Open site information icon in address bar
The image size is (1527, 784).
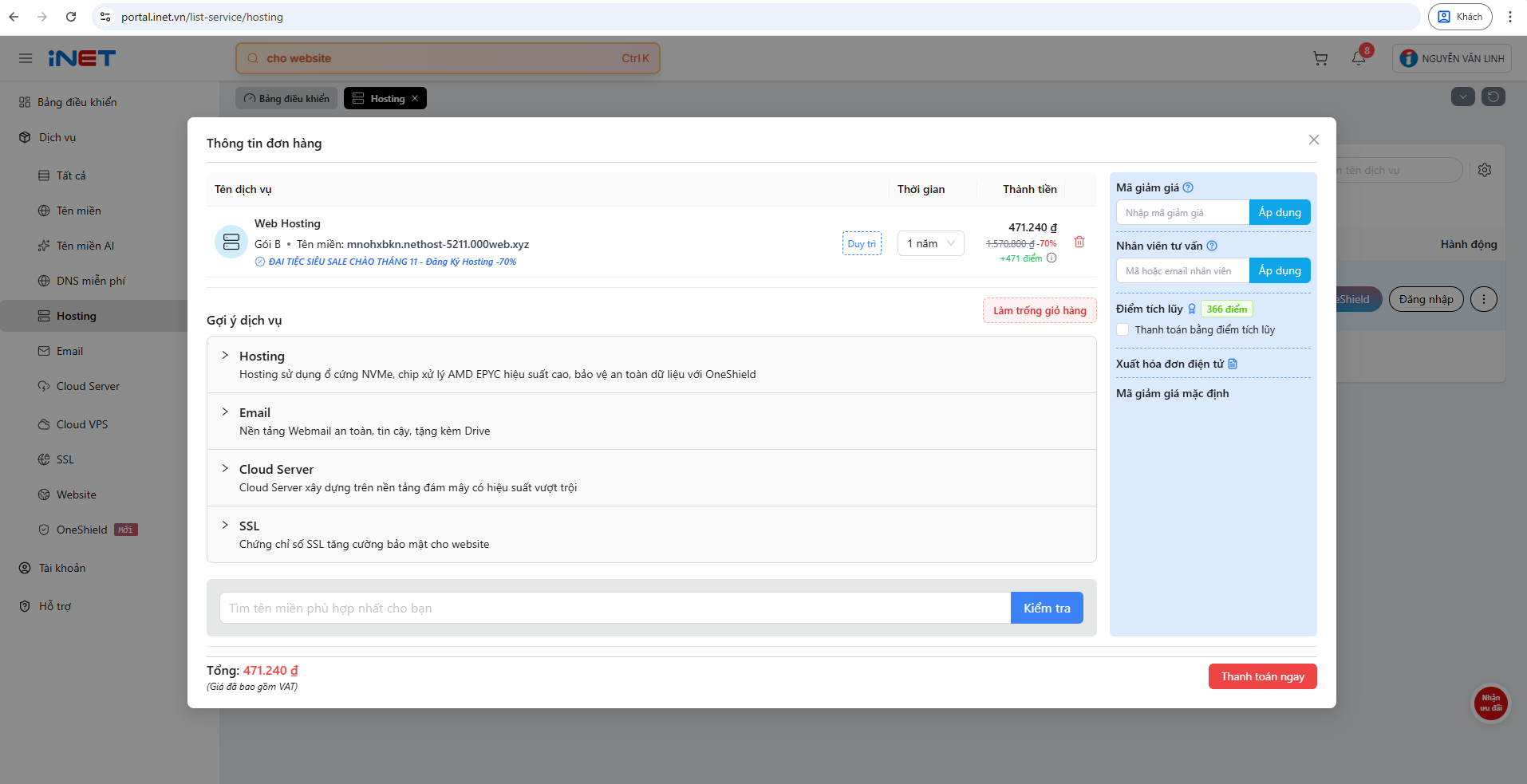(105, 17)
